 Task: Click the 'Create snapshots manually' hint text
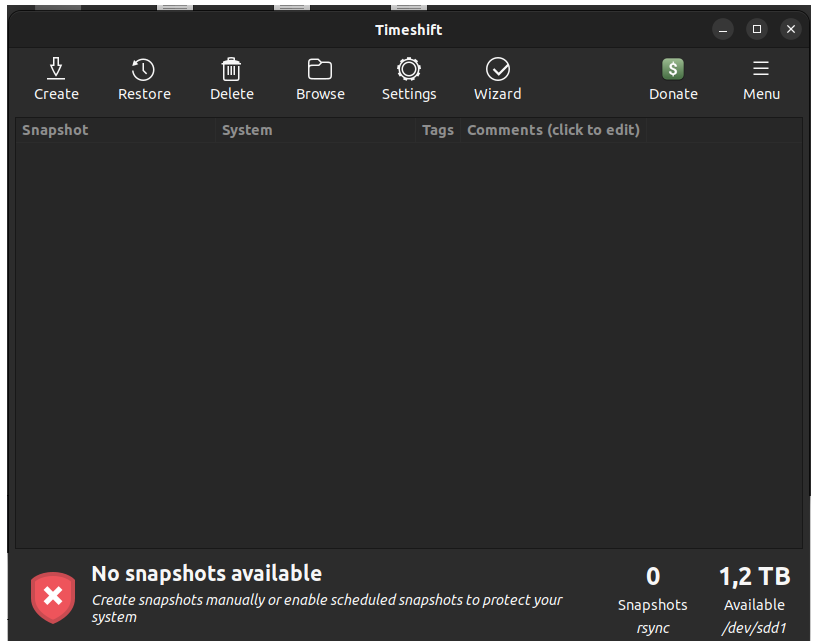coord(327,608)
